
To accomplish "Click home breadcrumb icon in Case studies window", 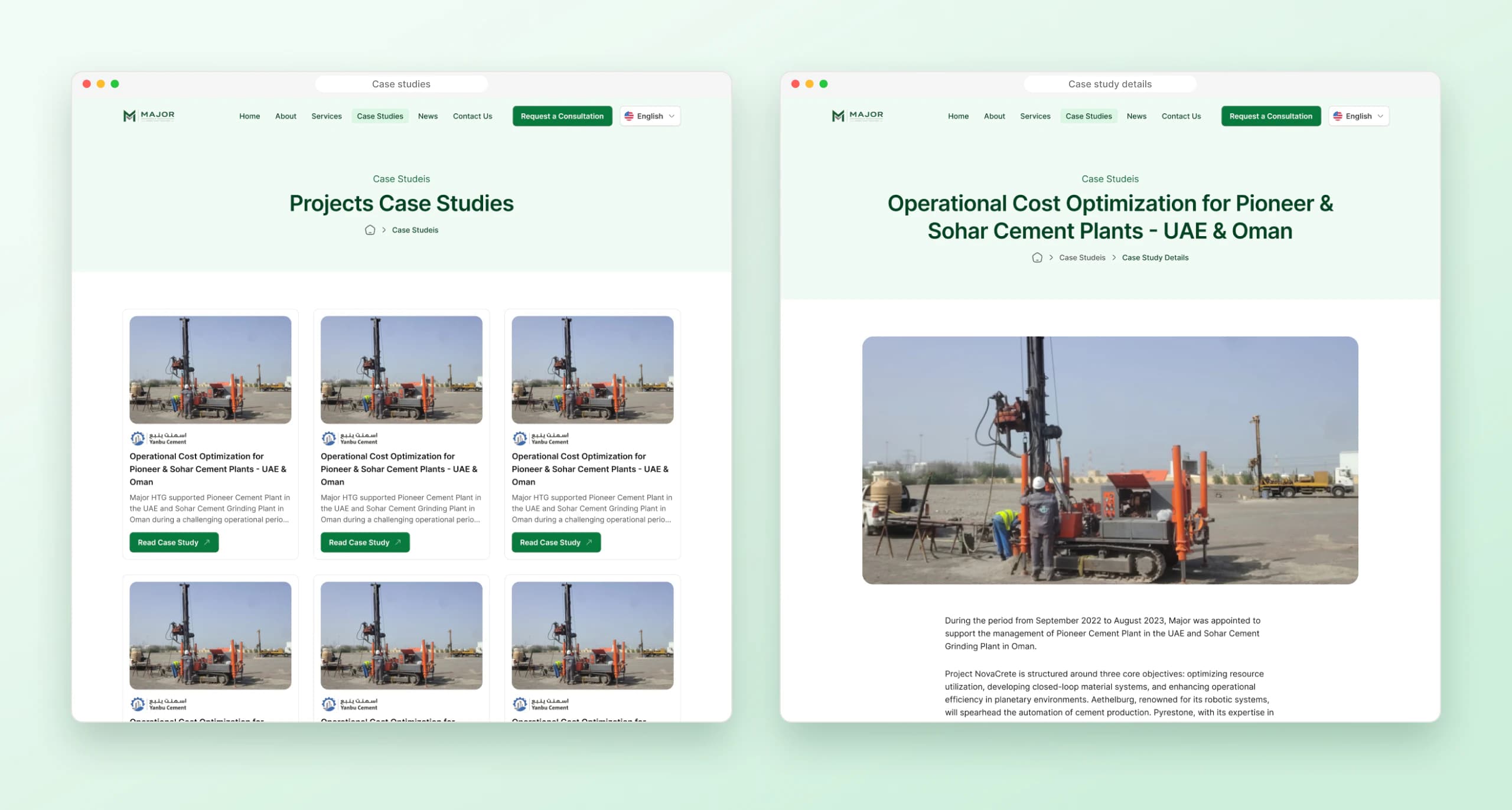I will pyautogui.click(x=370, y=230).
